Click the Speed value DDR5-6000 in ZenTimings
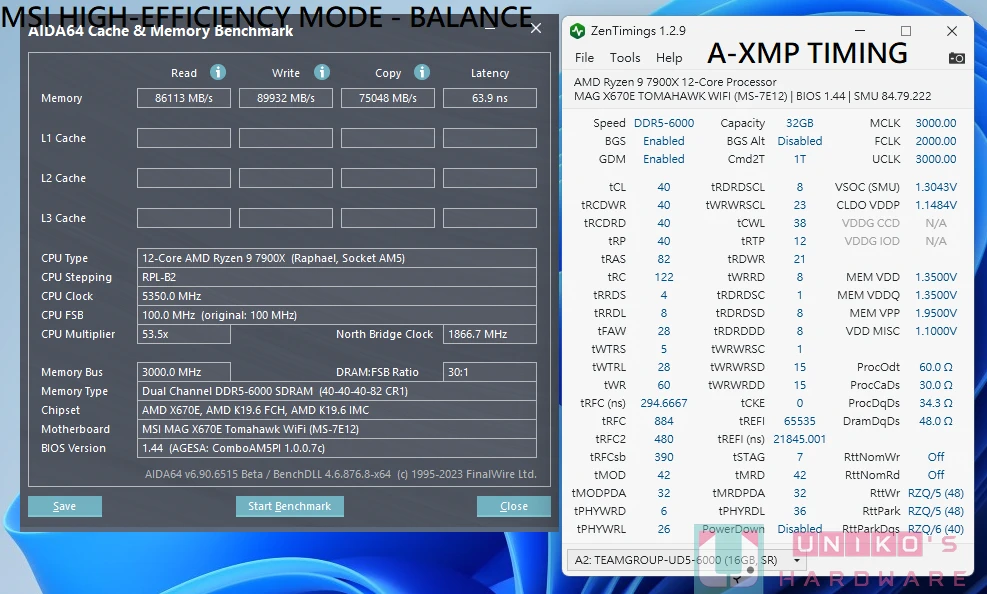This screenshot has width=987, height=594. 663,123
